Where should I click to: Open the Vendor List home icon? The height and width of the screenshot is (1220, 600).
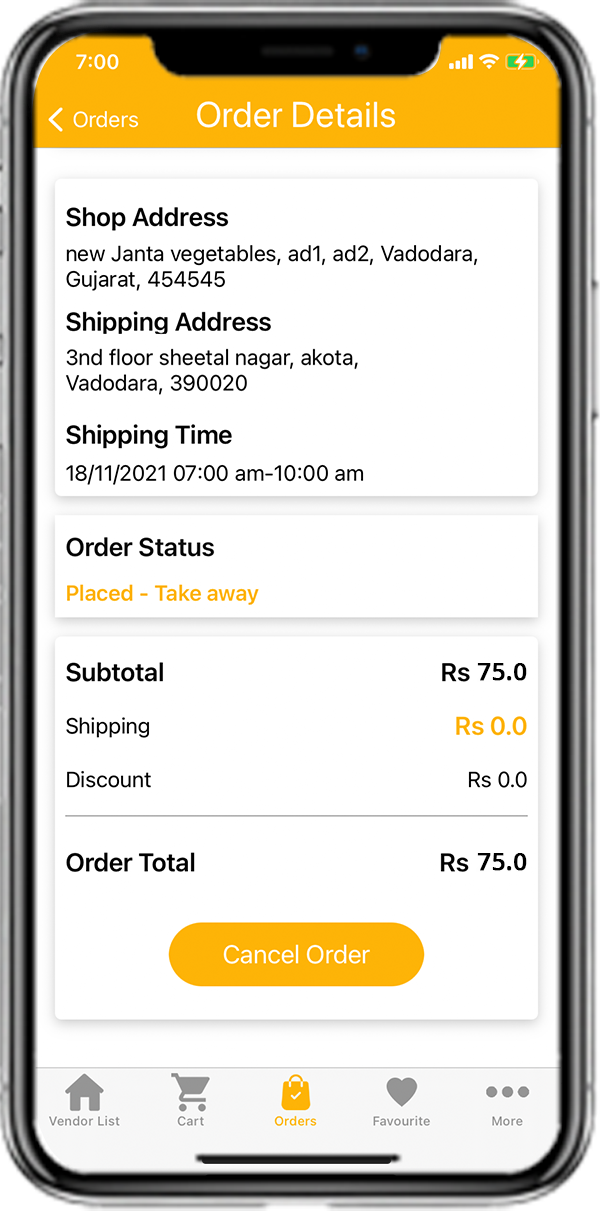[84, 1093]
